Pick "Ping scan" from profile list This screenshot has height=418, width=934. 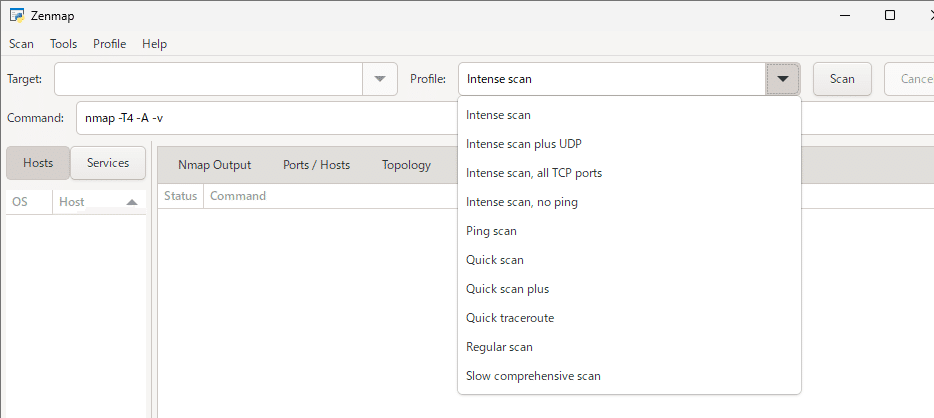pyautogui.click(x=491, y=231)
